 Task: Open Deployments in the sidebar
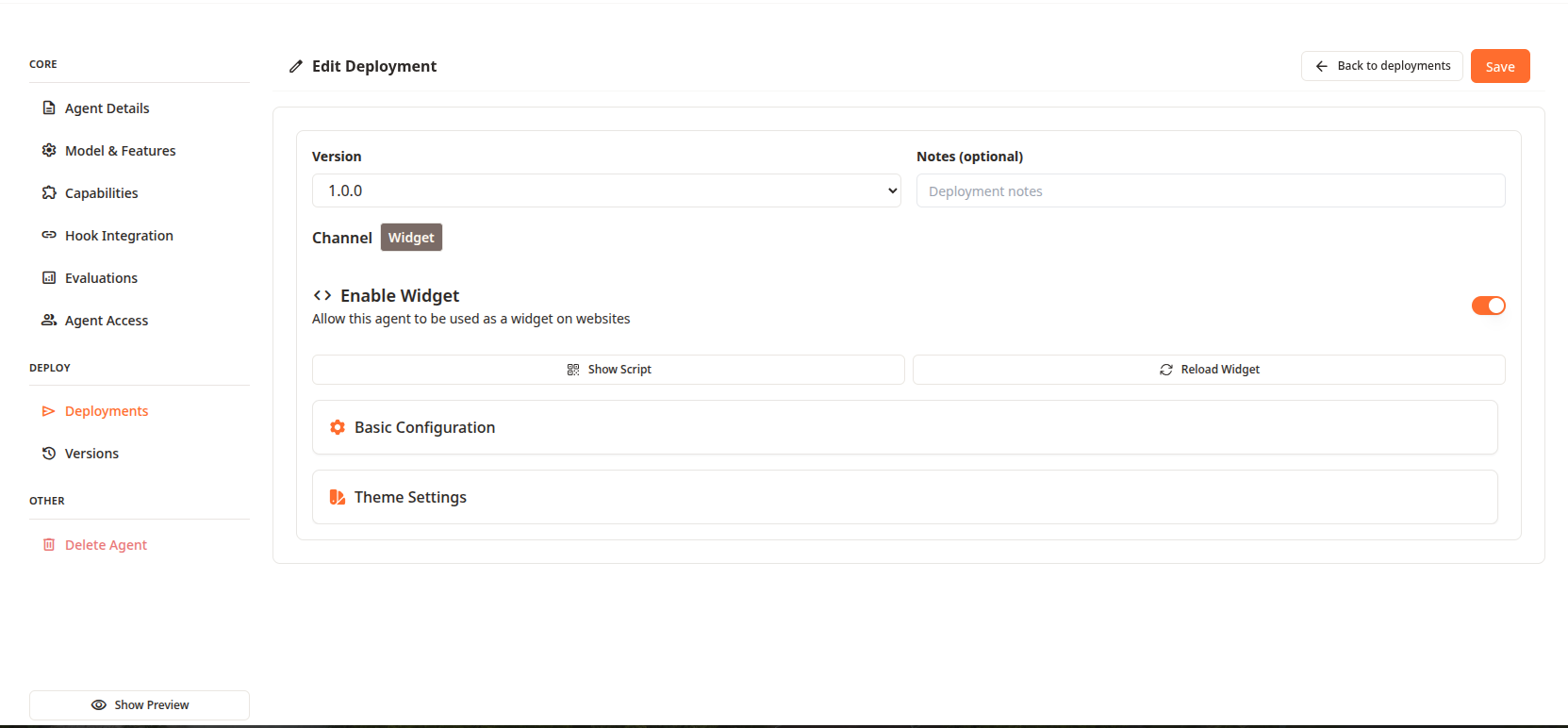[x=106, y=411]
